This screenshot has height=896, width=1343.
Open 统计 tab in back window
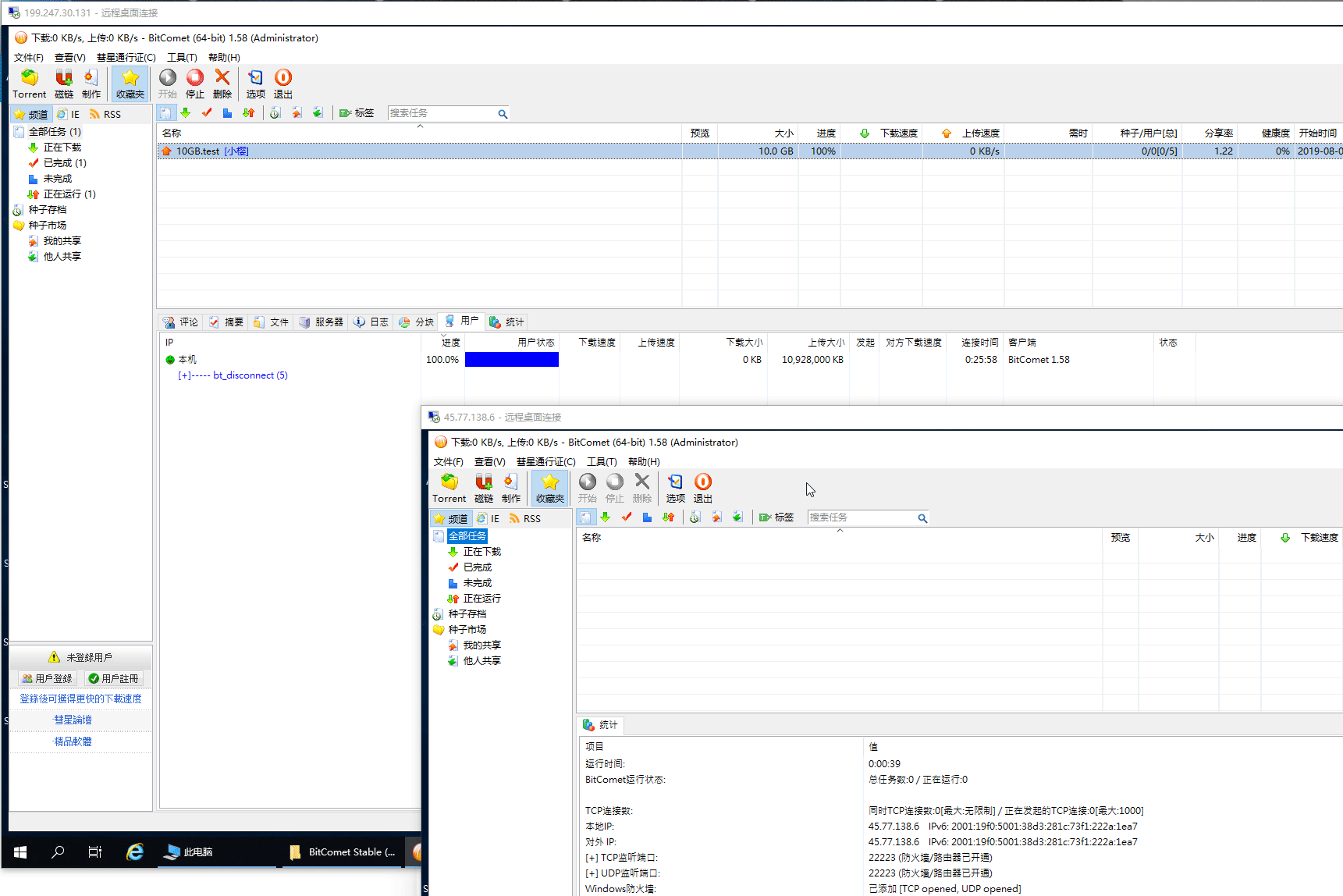coord(507,322)
